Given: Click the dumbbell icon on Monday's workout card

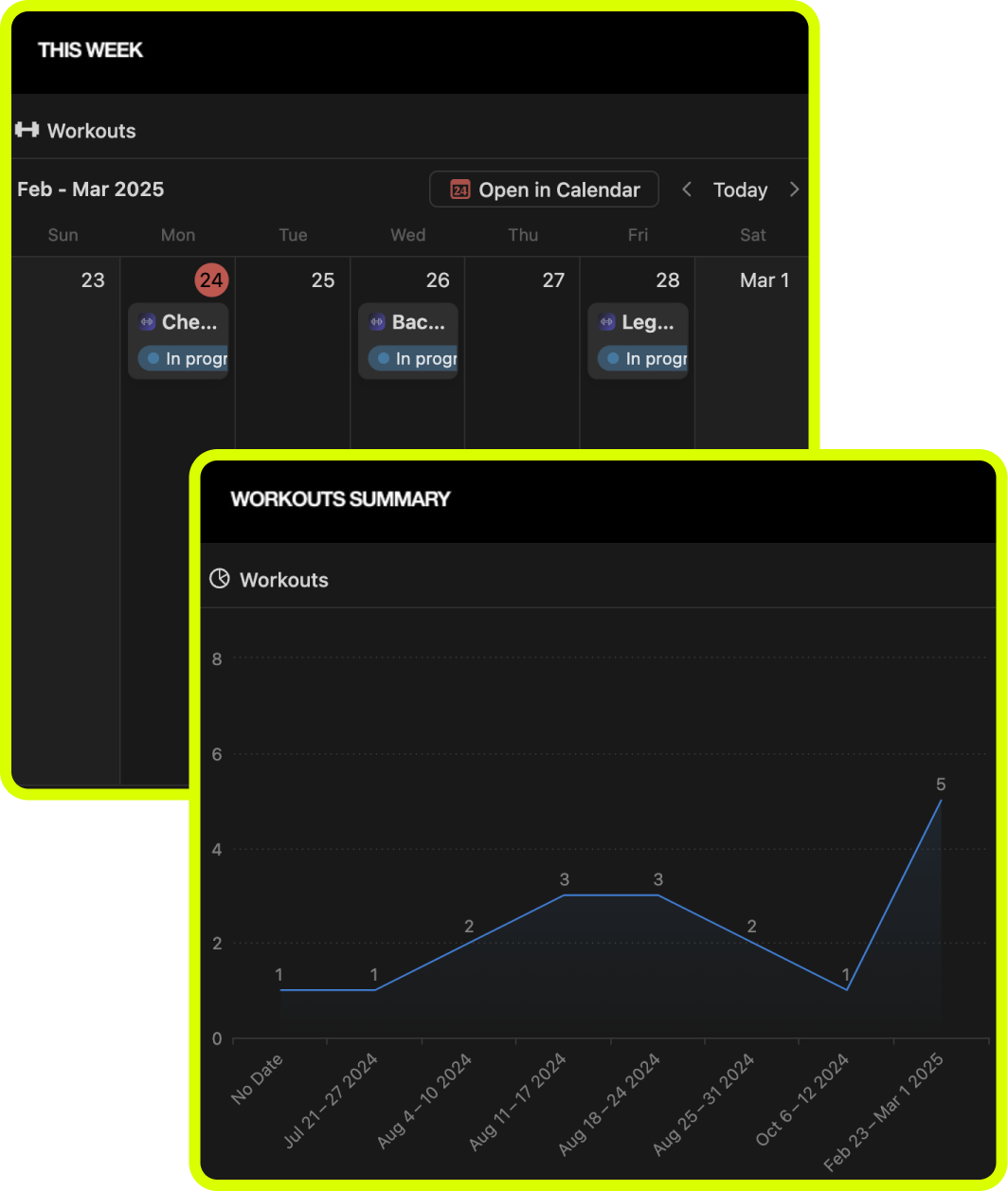Looking at the screenshot, I should (x=147, y=322).
